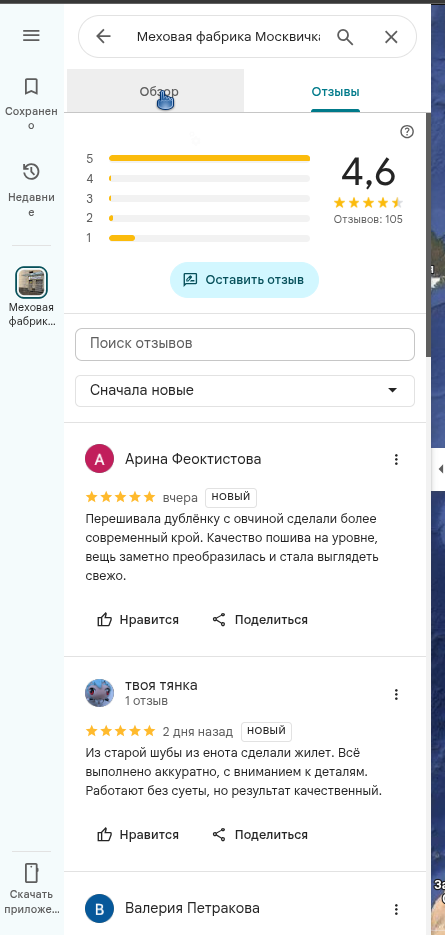Share Арина Феоктистова's review
This screenshot has height=935, width=445.
point(260,620)
